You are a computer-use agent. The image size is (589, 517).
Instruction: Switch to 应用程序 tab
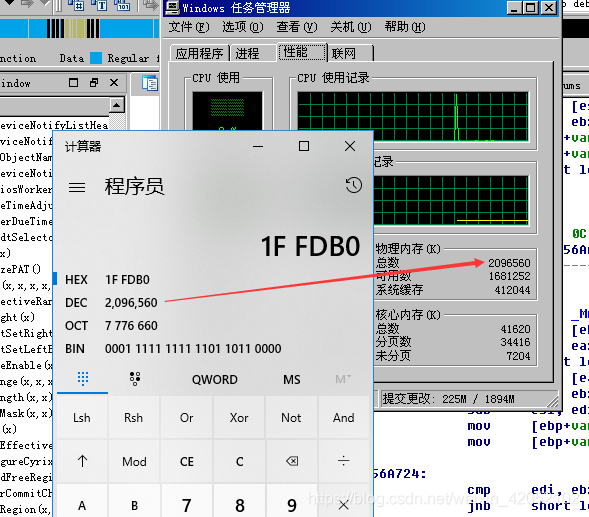(199, 53)
